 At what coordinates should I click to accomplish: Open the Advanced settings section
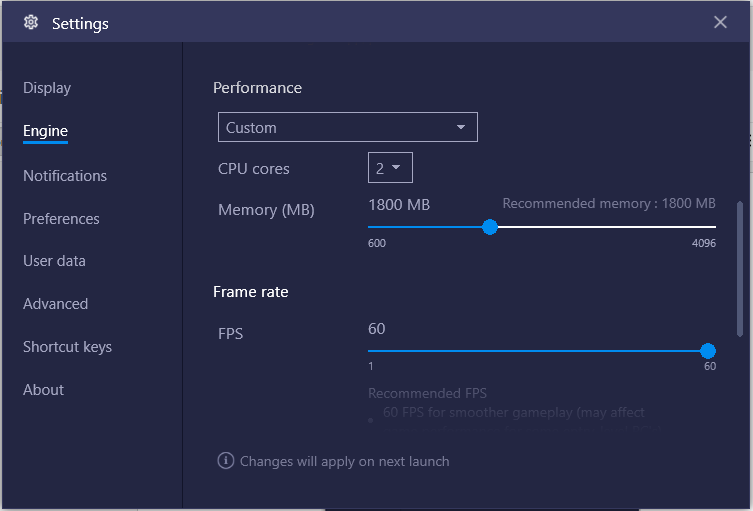coord(55,304)
